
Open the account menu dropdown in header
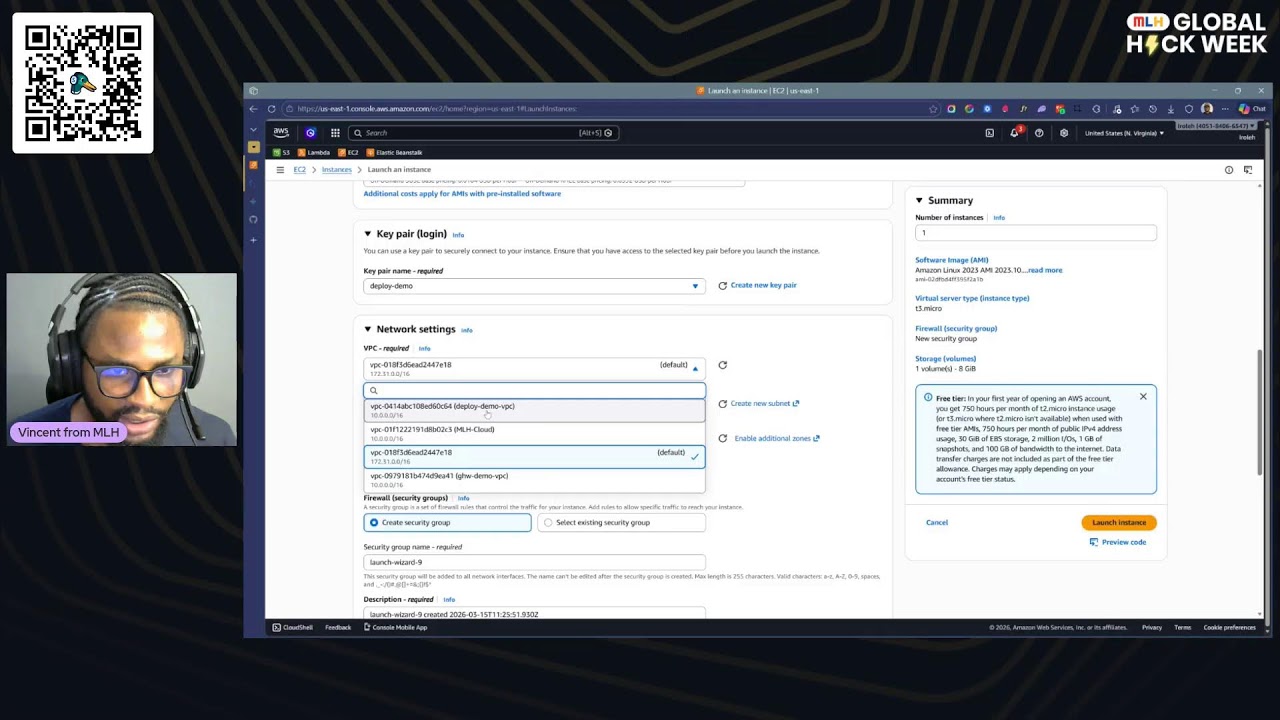(x=1214, y=127)
